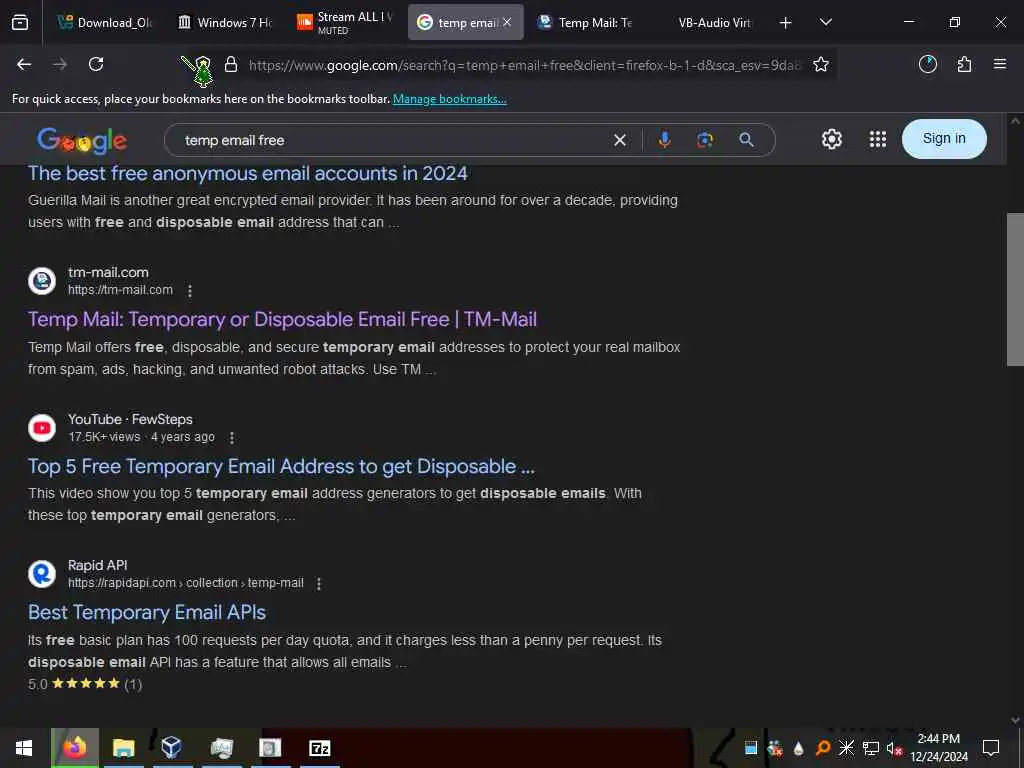Open the clock showing 2:44 PM
Screen dimensions: 1024x768
tap(938, 748)
